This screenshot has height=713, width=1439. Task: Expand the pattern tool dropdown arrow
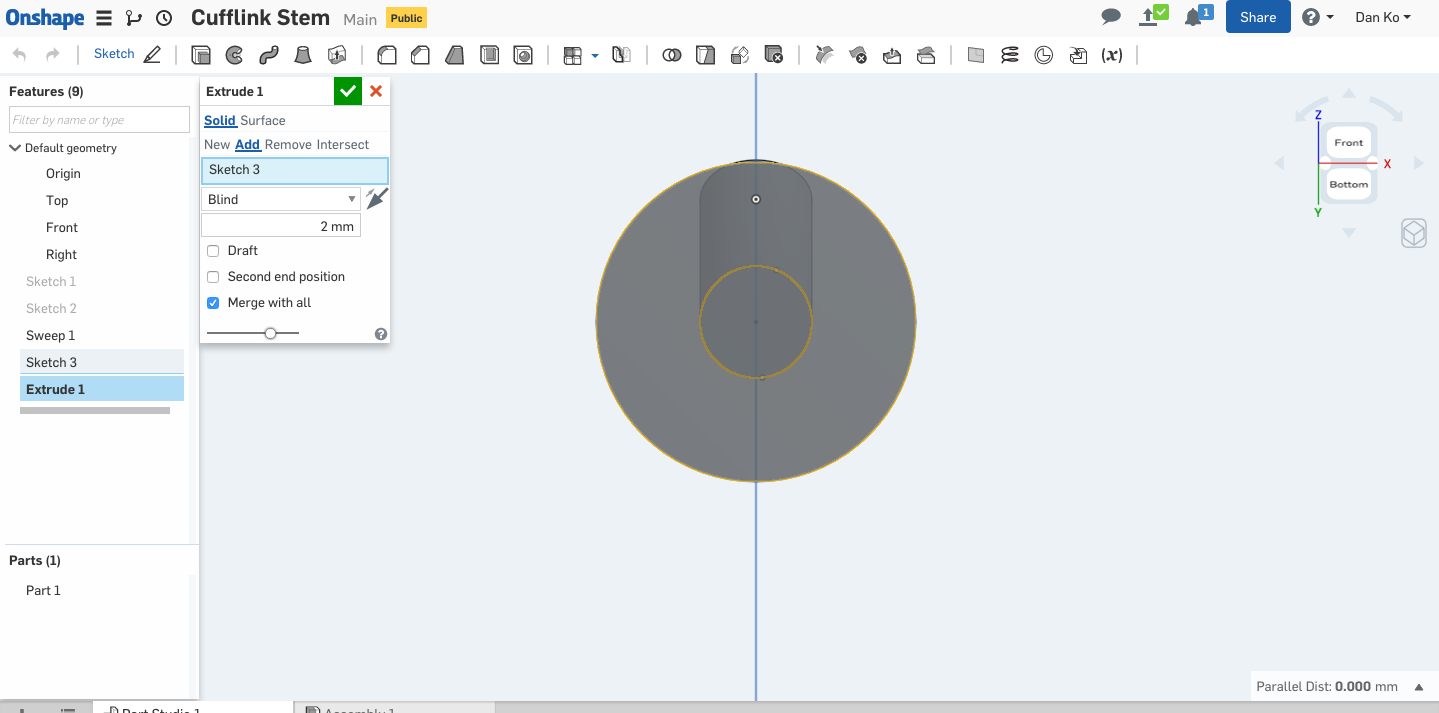595,56
